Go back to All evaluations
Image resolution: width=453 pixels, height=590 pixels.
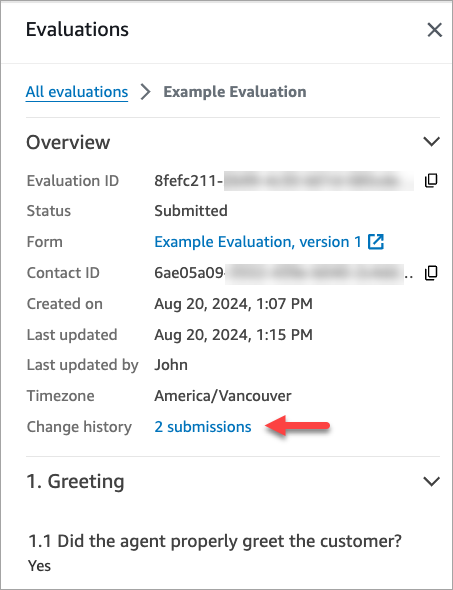pos(77,92)
